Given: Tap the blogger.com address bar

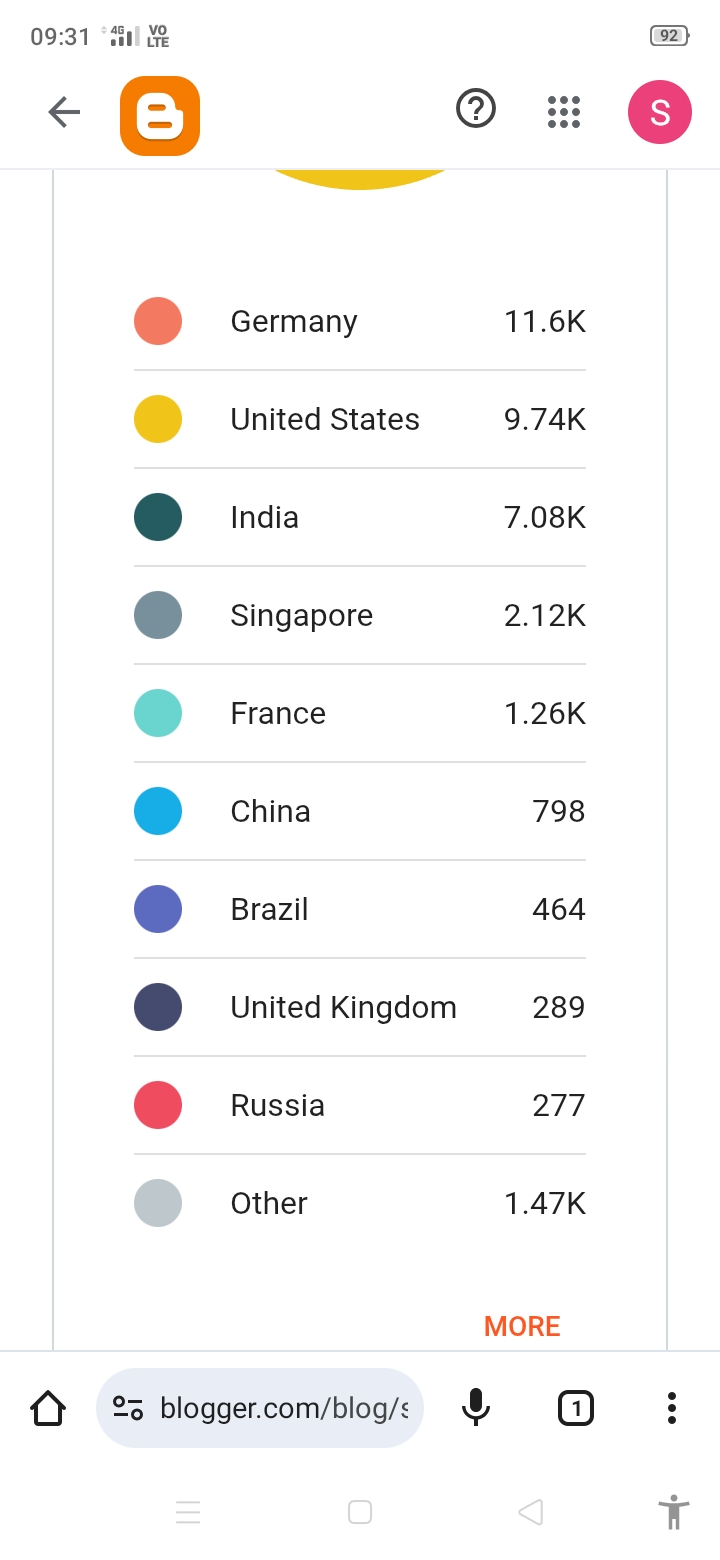Looking at the screenshot, I should click(284, 1408).
